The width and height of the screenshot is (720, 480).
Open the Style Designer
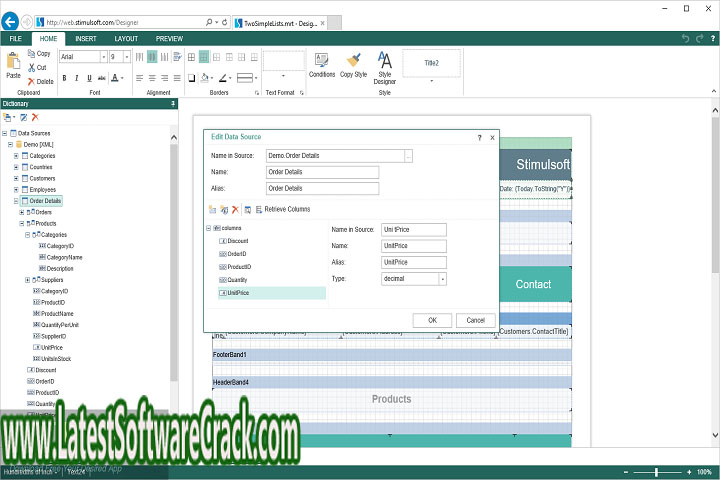click(384, 68)
